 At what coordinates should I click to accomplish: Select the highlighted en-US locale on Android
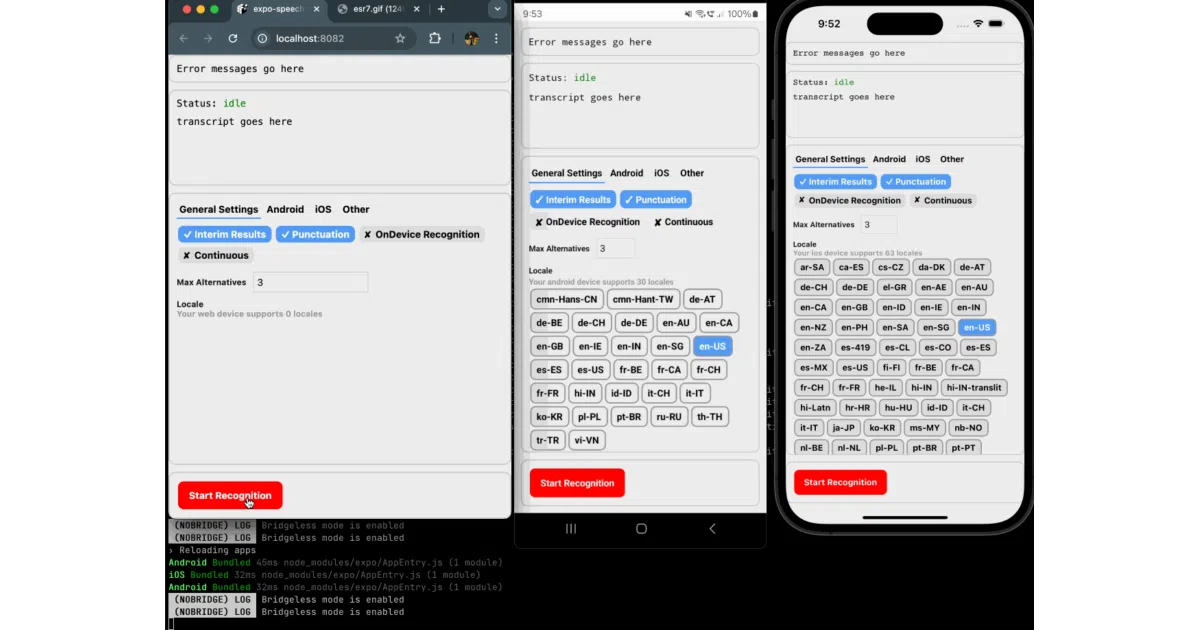click(712, 346)
